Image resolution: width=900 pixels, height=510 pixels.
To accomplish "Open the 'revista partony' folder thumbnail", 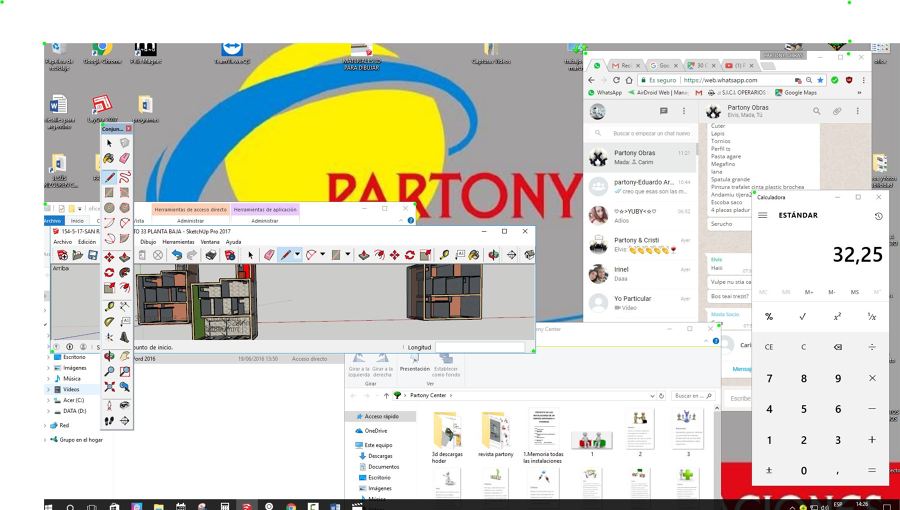I will [x=495, y=430].
